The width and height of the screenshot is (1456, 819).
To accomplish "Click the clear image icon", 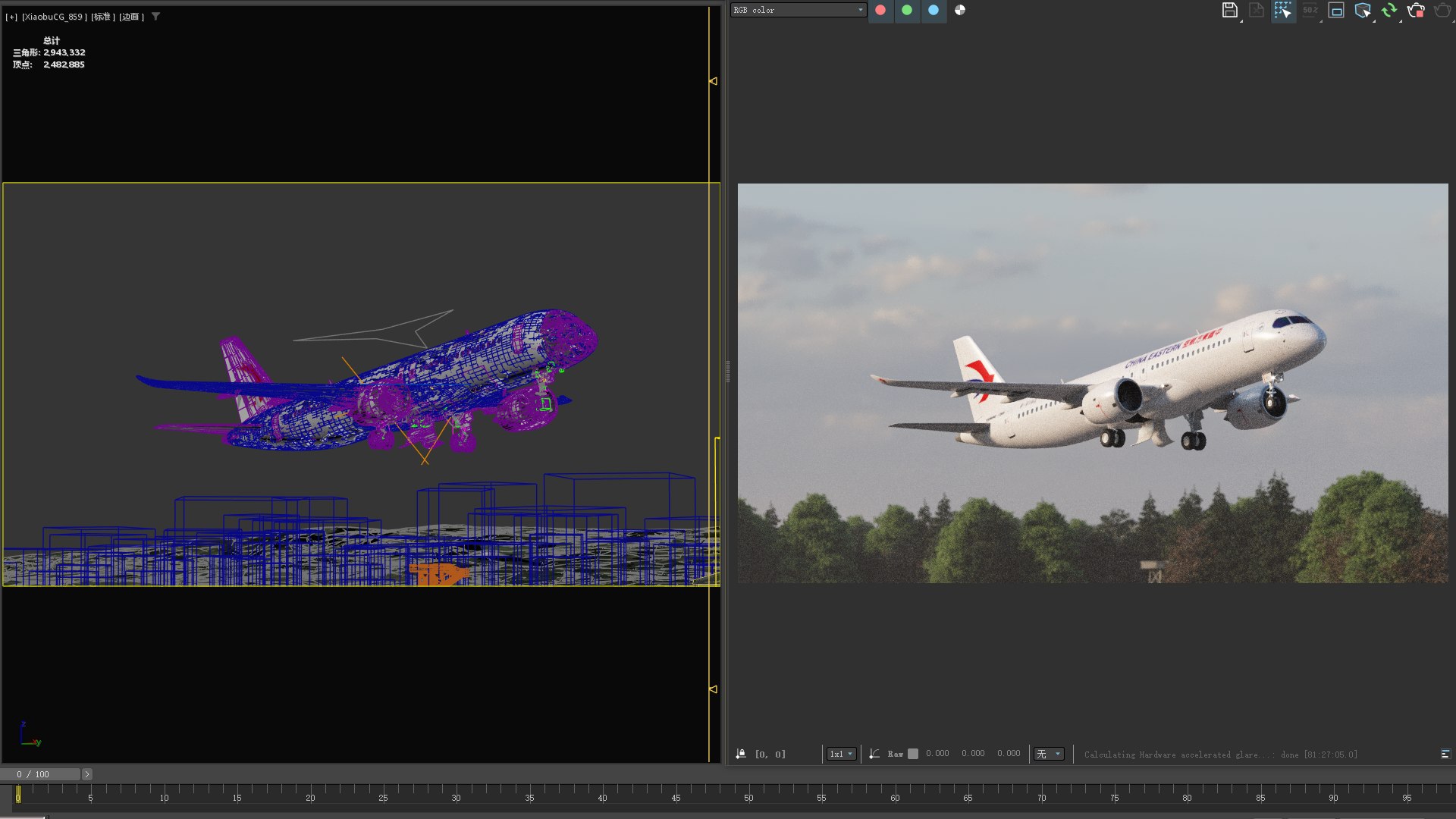I will pos(1257,10).
